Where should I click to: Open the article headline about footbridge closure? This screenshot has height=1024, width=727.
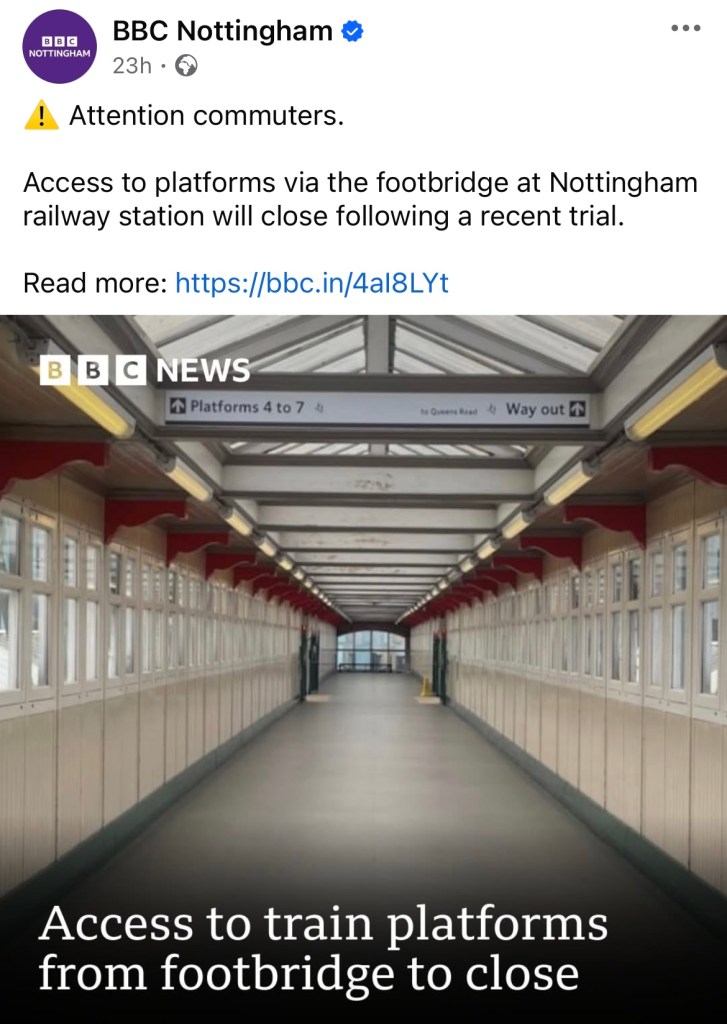pos(323,948)
